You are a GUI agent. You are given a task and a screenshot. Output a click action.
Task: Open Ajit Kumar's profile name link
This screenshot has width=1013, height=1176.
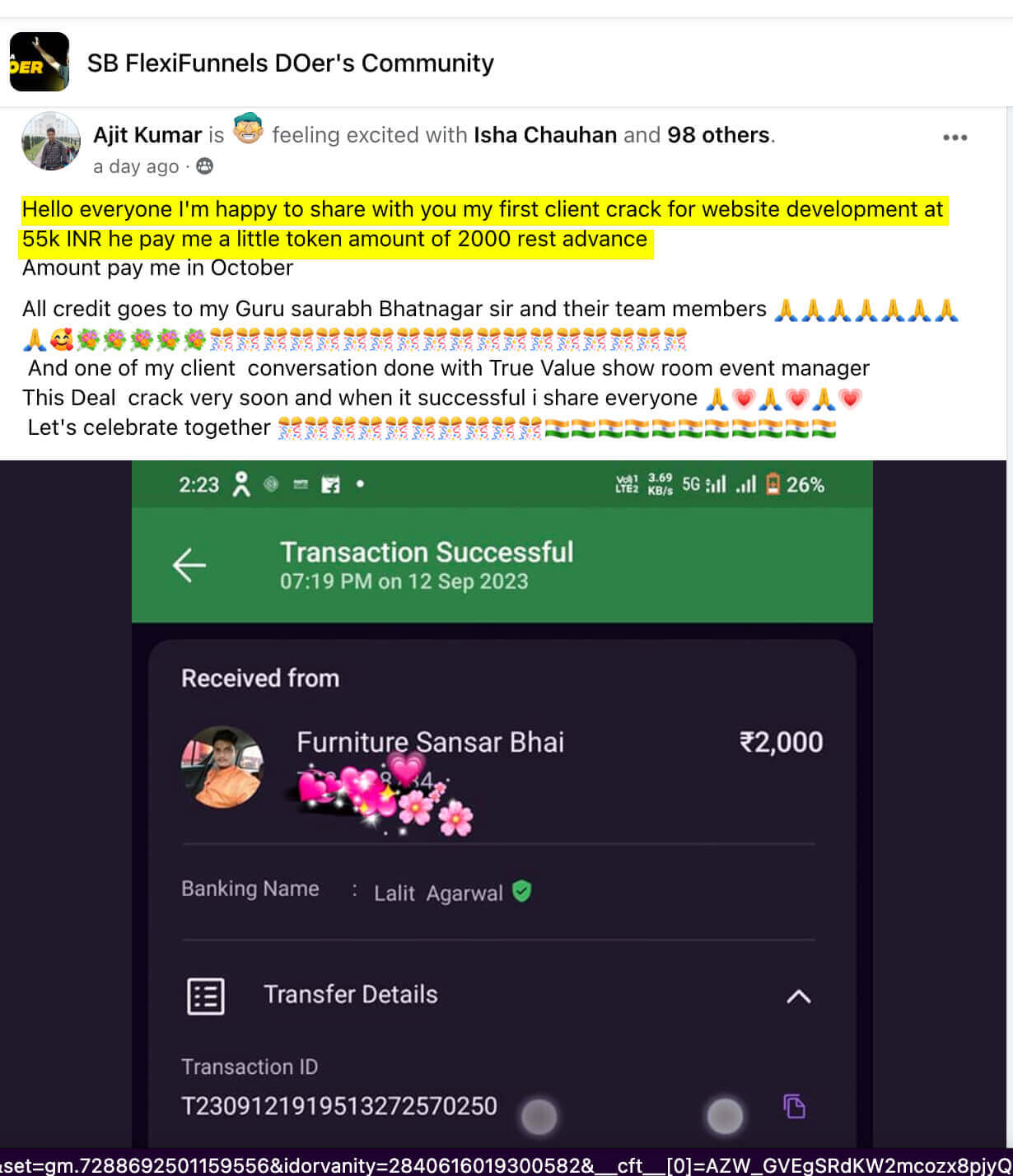pyautogui.click(x=147, y=135)
